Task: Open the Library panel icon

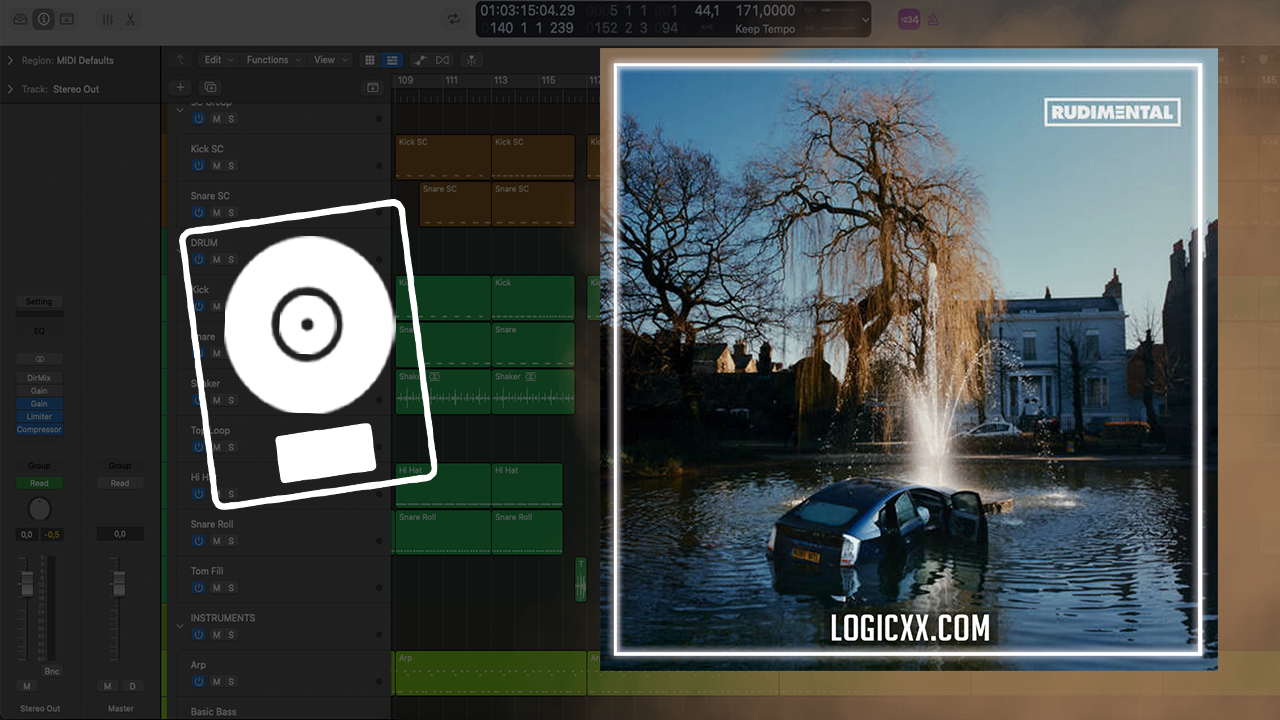Action: pyautogui.click(x=20, y=19)
